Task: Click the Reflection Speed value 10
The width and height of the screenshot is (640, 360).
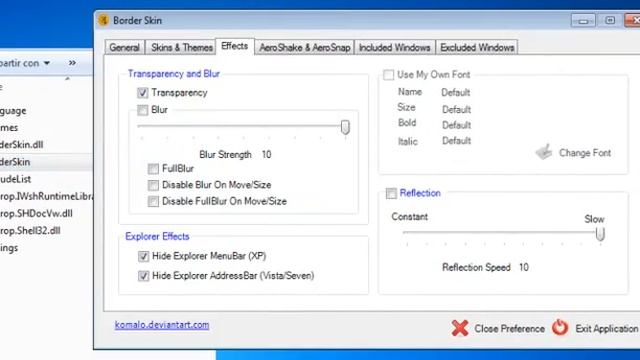Action: (x=524, y=267)
